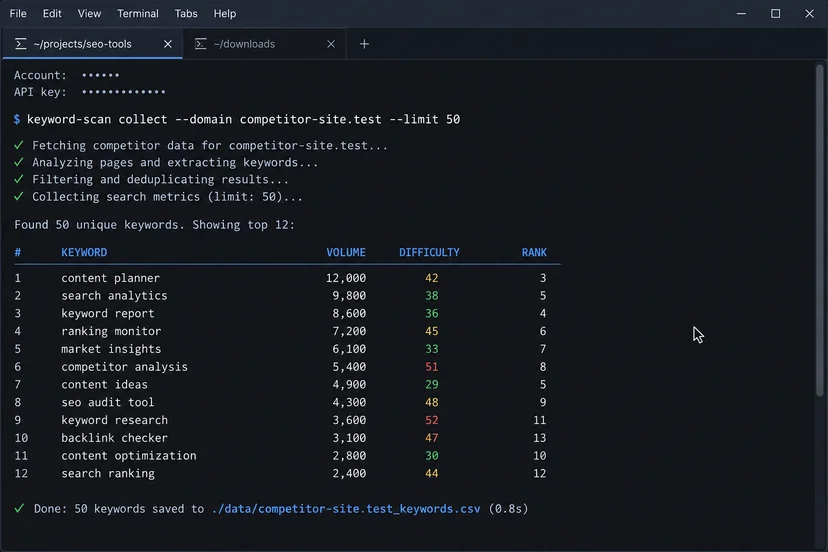828x552 pixels.
Task: Open the View menu
Action: point(89,14)
